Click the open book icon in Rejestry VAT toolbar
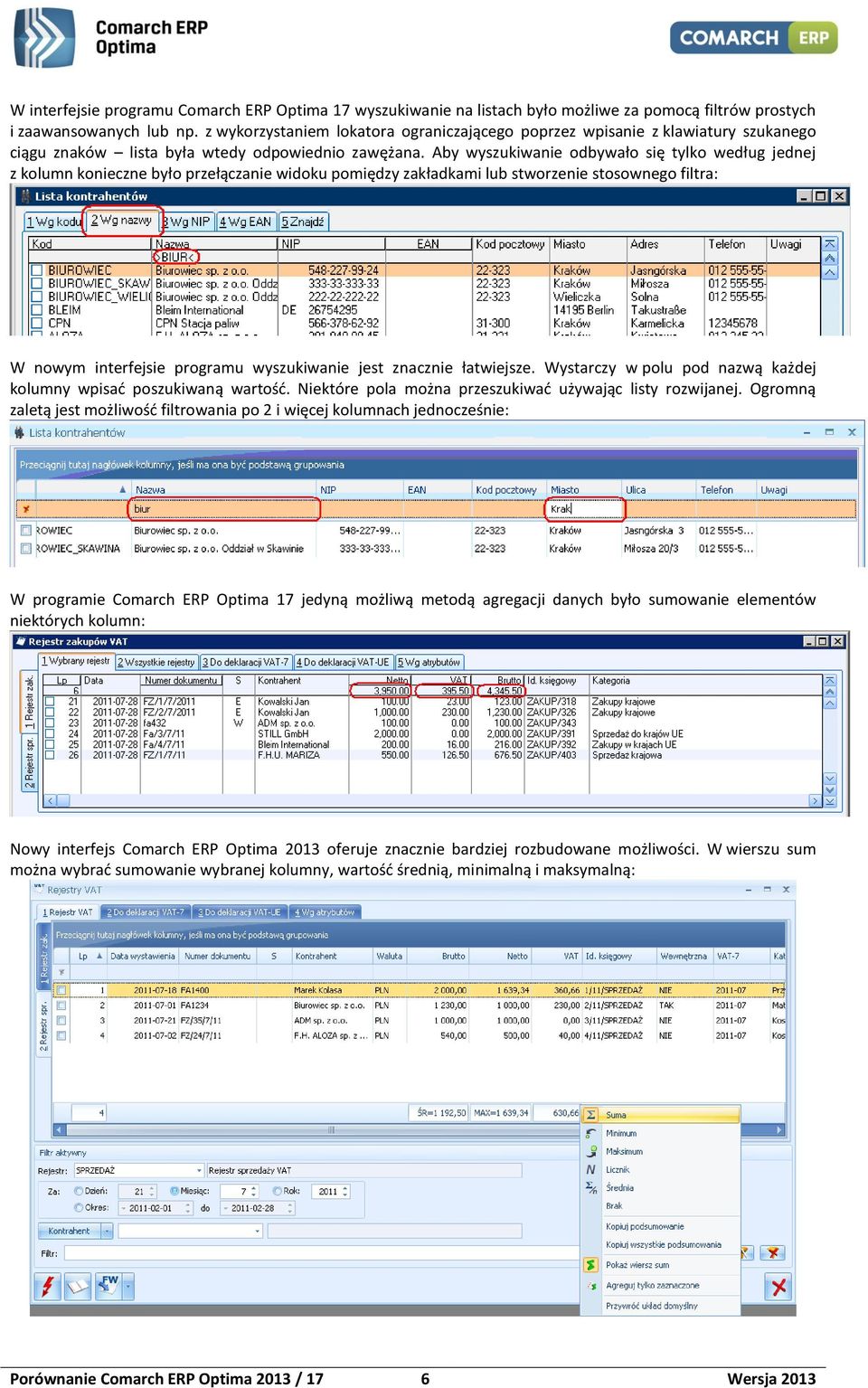868x1388 pixels. tap(78, 1285)
